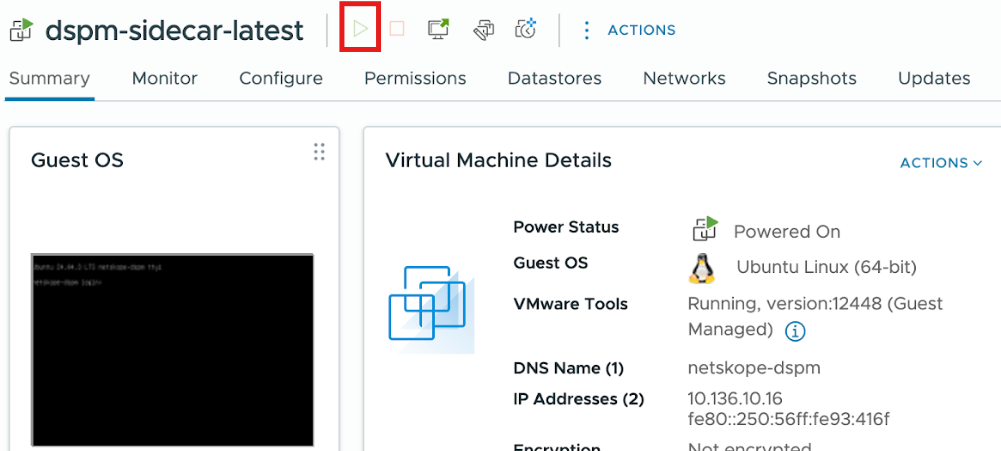Click the VMware Tools running version text
1001x451 pixels.
click(815, 316)
